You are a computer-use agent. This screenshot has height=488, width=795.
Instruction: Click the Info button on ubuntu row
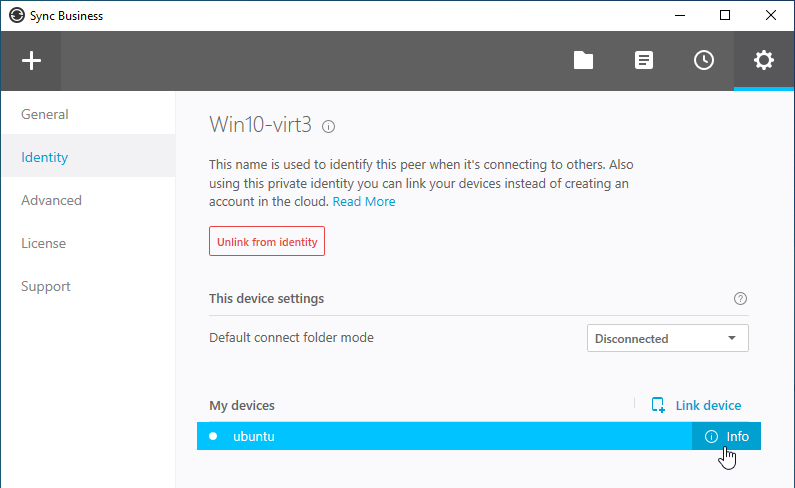click(726, 436)
